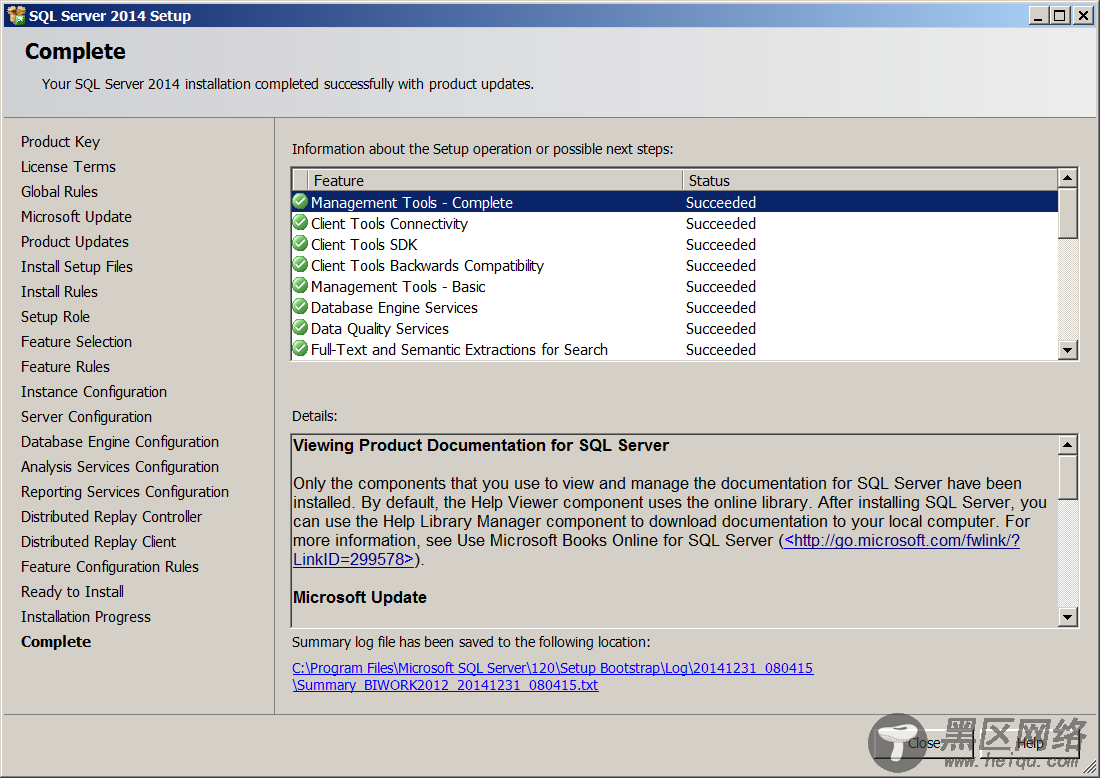Click the Succeeded status for Client Tools SDK
This screenshot has height=778, width=1100.
(x=720, y=244)
